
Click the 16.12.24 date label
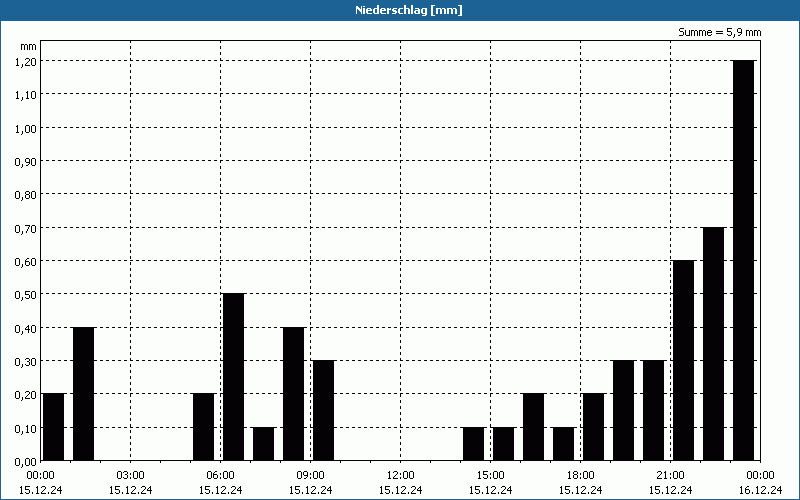tap(760, 490)
